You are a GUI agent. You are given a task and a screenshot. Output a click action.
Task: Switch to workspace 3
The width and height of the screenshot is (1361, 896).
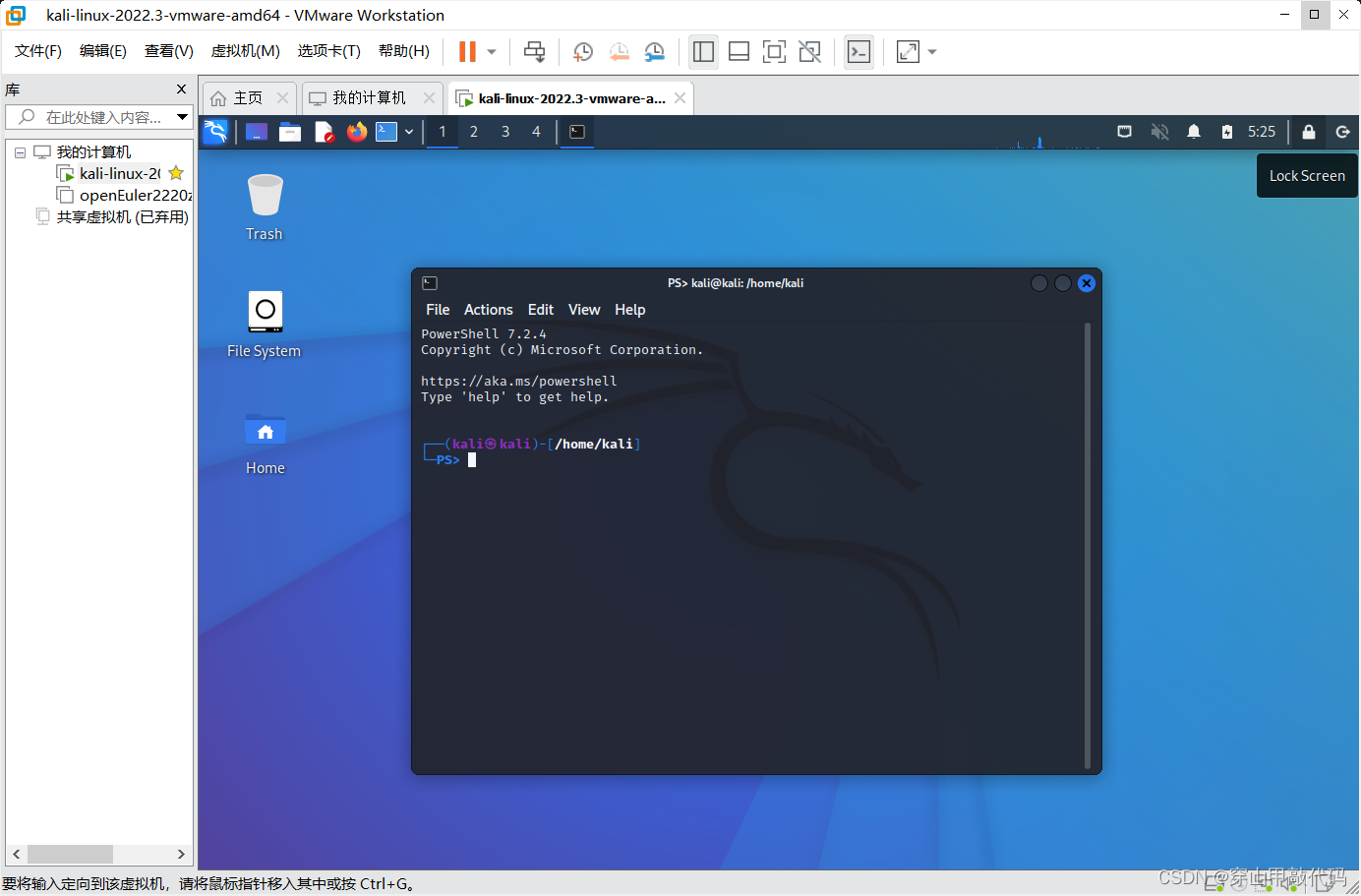tap(505, 132)
